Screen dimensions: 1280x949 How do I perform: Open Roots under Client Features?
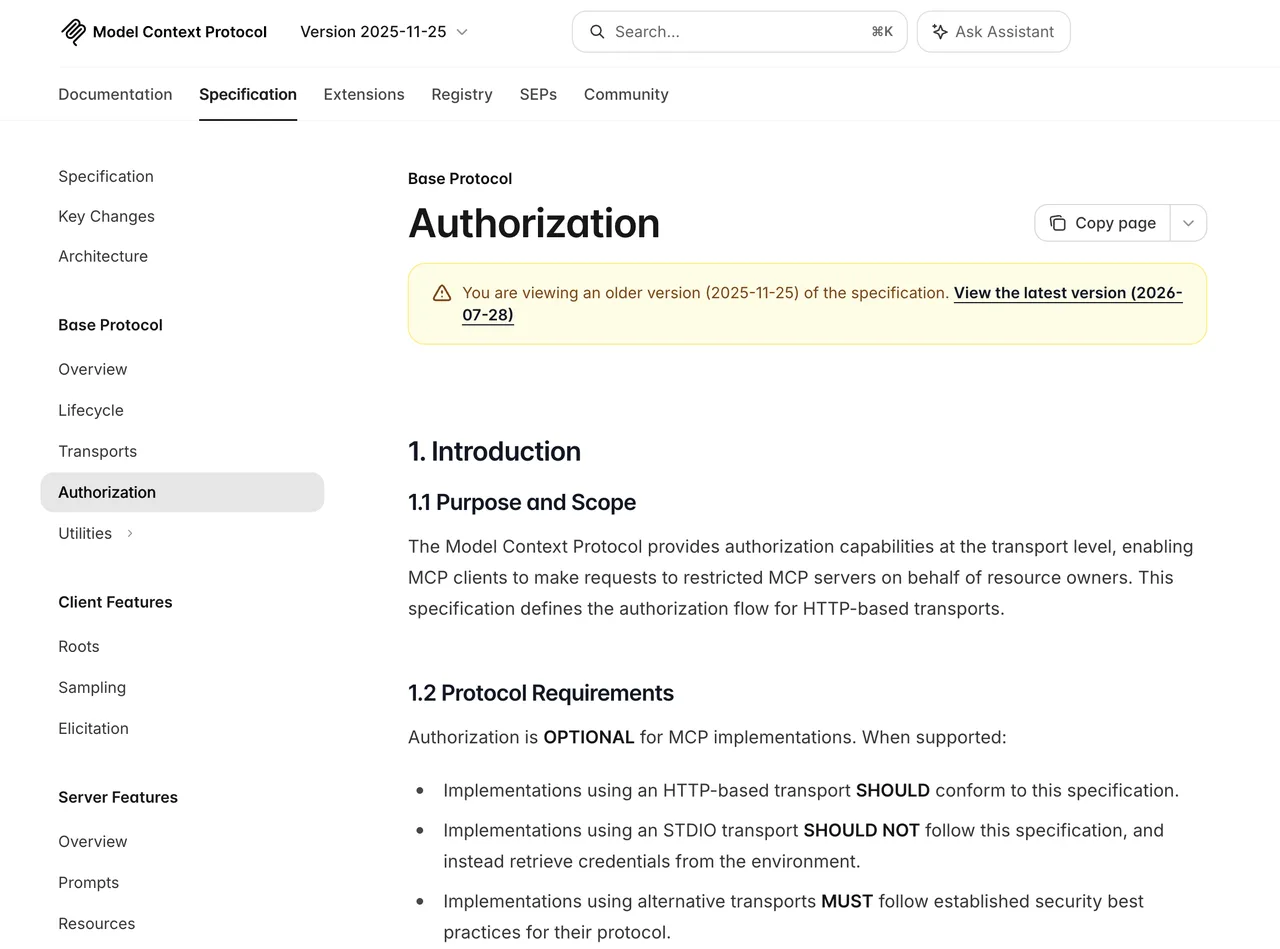pos(79,647)
